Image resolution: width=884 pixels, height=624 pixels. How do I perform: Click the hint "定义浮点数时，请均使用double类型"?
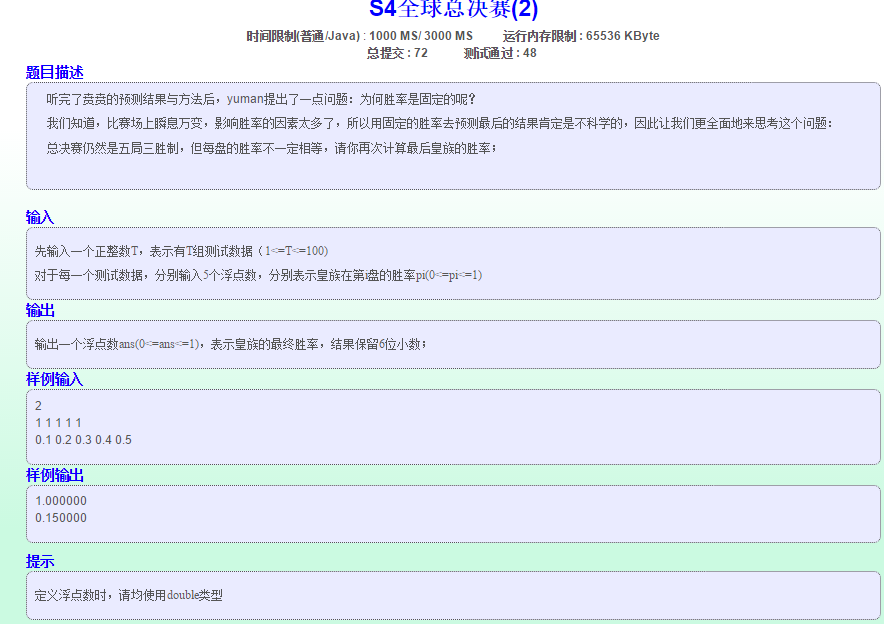(x=129, y=595)
